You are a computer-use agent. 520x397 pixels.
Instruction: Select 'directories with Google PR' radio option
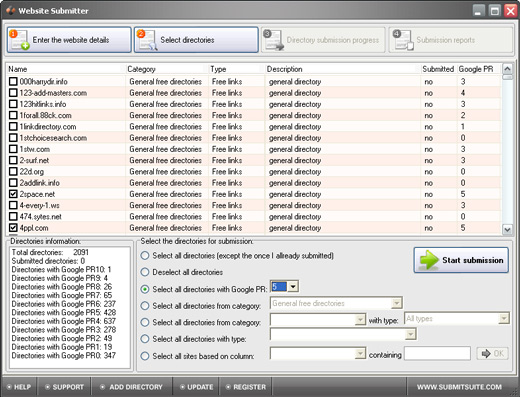[x=145, y=289]
